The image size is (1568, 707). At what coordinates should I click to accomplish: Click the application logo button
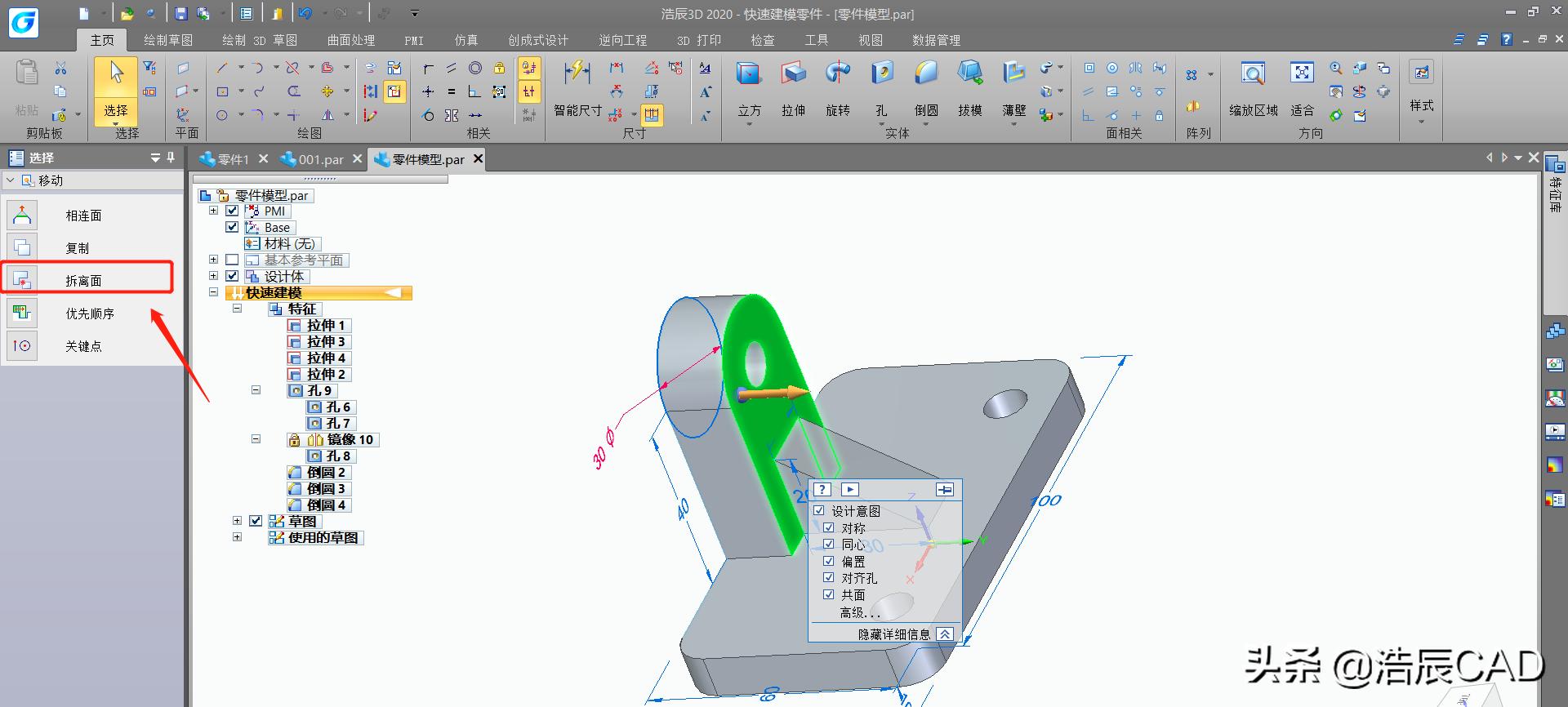click(x=24, y=23)
